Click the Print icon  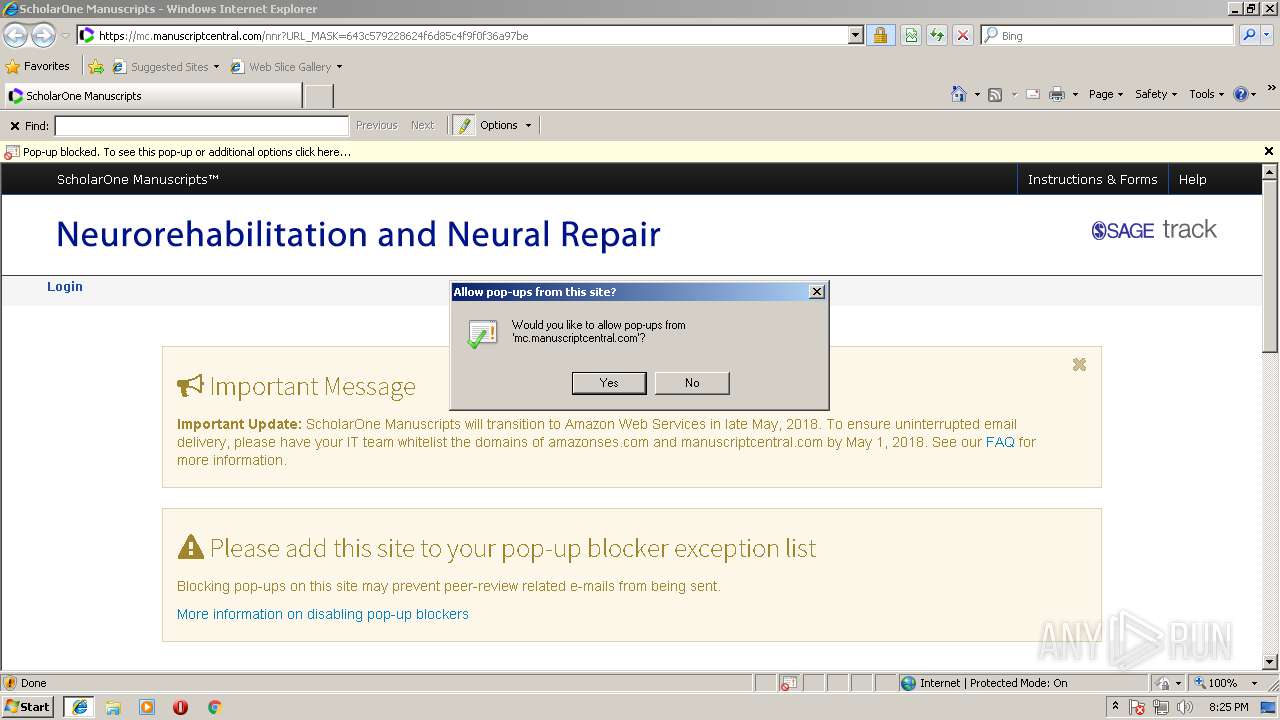pyautogui.click(x=1057, y=94)
